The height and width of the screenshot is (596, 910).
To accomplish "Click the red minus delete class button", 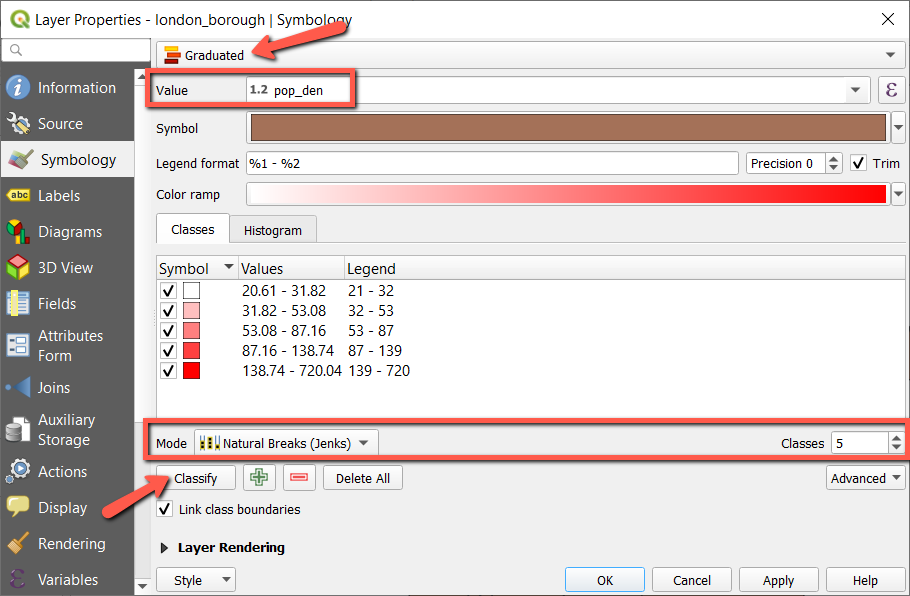I will coord(299,478).
